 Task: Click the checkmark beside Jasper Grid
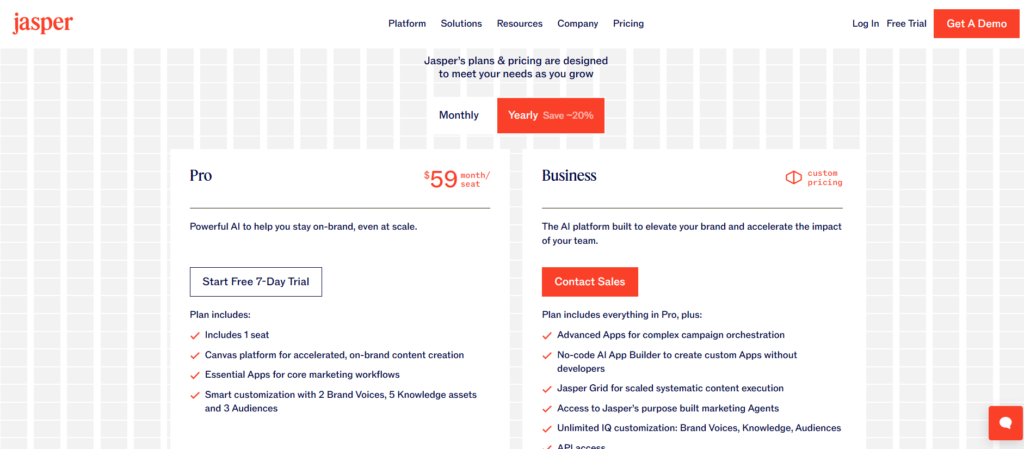(x=547, y=388)
